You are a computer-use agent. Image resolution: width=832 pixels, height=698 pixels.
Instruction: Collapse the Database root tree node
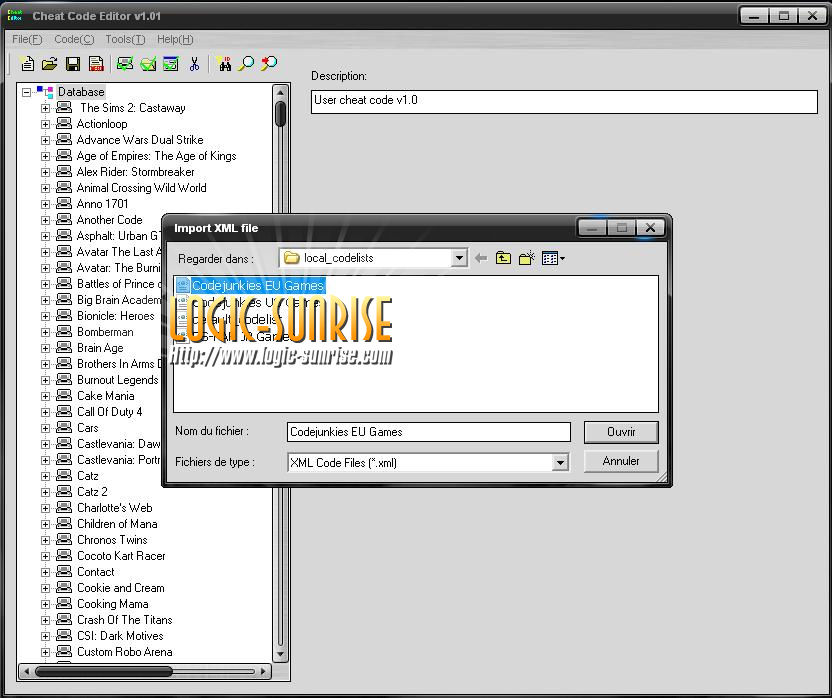[x=27, y=92]
